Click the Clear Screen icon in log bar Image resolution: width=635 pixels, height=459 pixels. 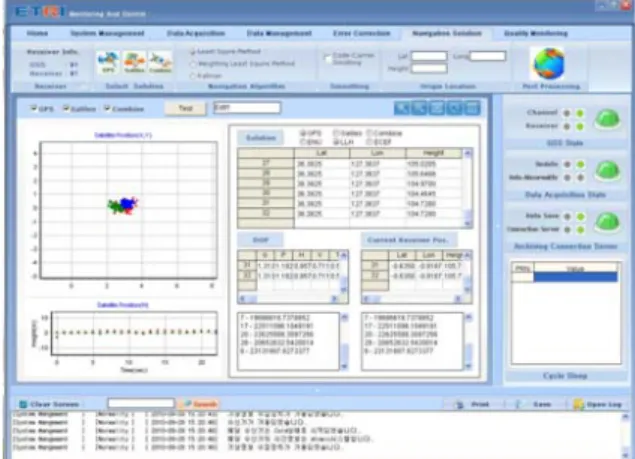(23, 404)
